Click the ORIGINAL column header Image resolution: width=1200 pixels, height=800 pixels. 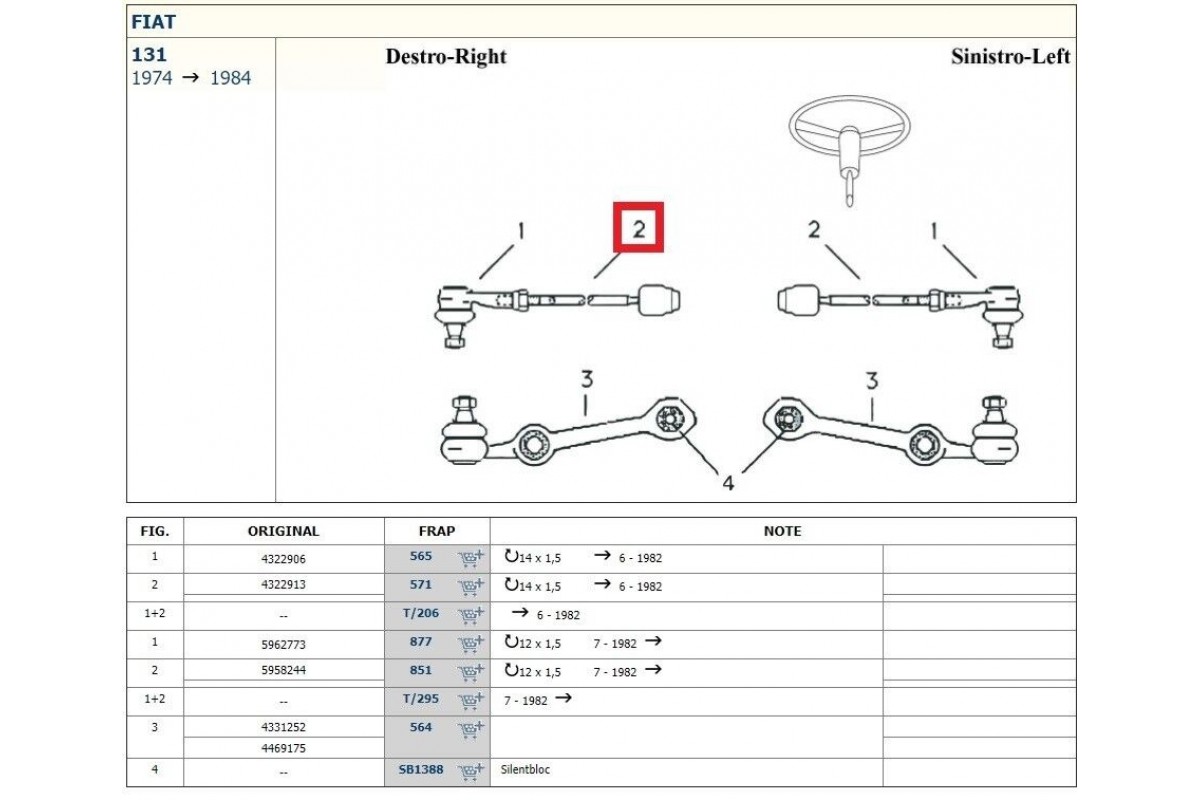283,531
